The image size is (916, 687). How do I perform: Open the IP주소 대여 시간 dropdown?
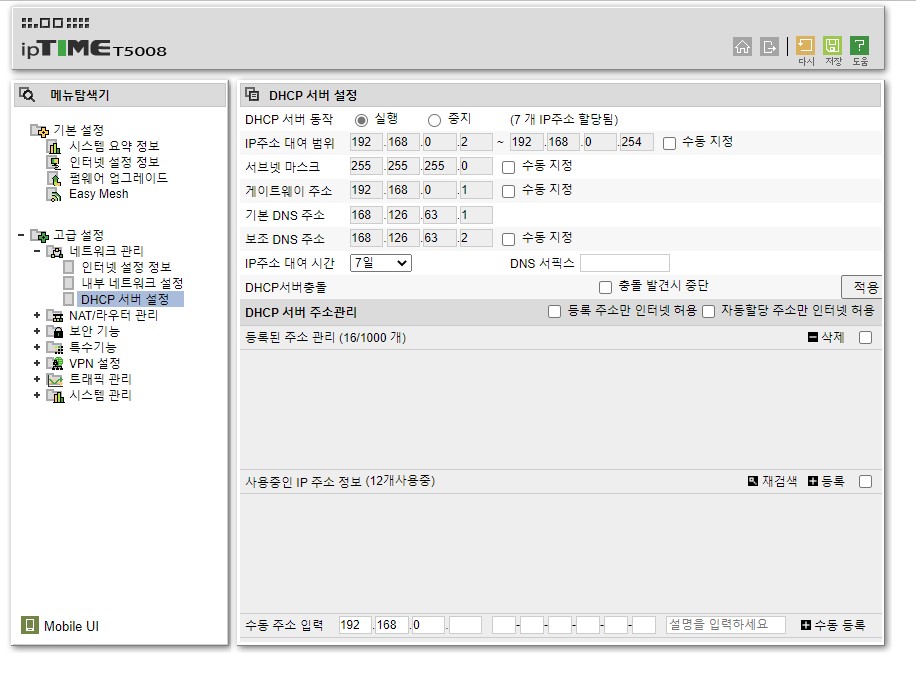[380, 263]
